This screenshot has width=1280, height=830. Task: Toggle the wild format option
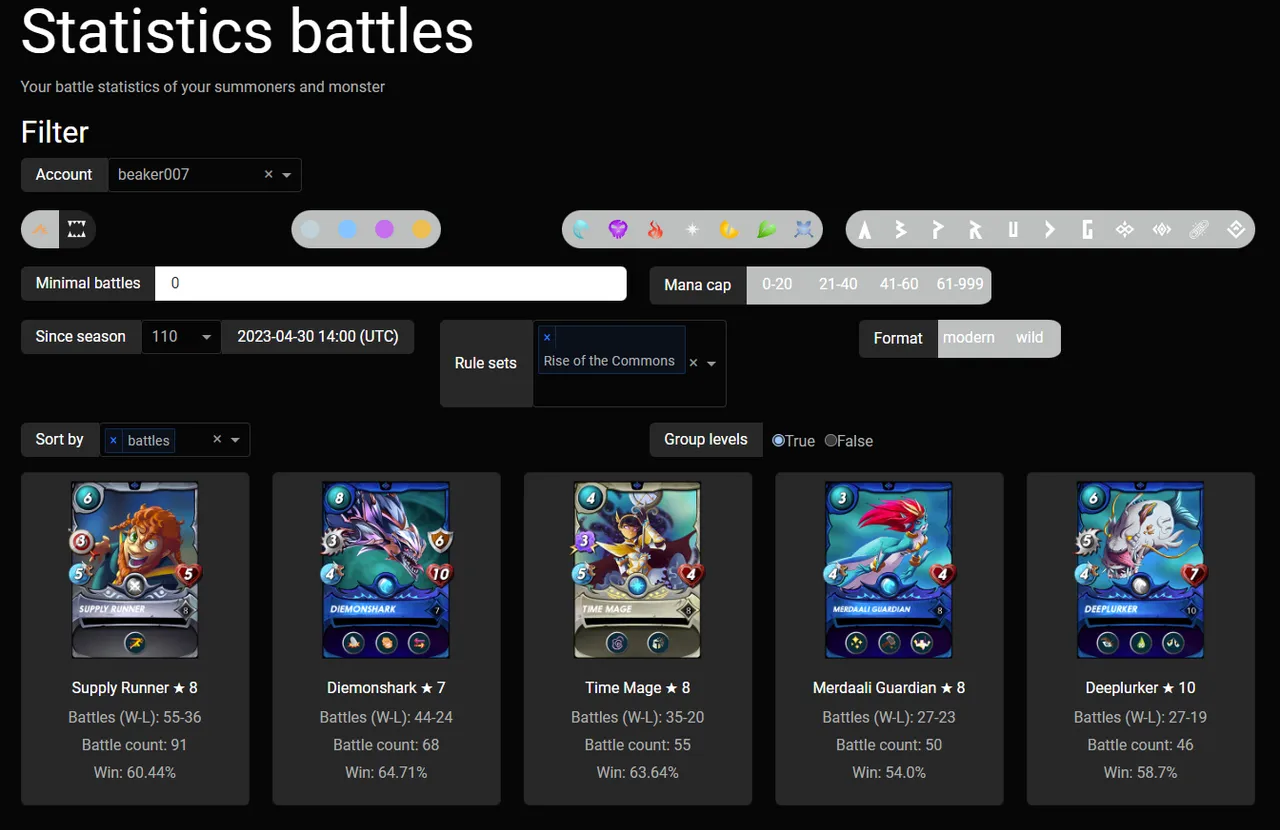(x=1030, y=338)
